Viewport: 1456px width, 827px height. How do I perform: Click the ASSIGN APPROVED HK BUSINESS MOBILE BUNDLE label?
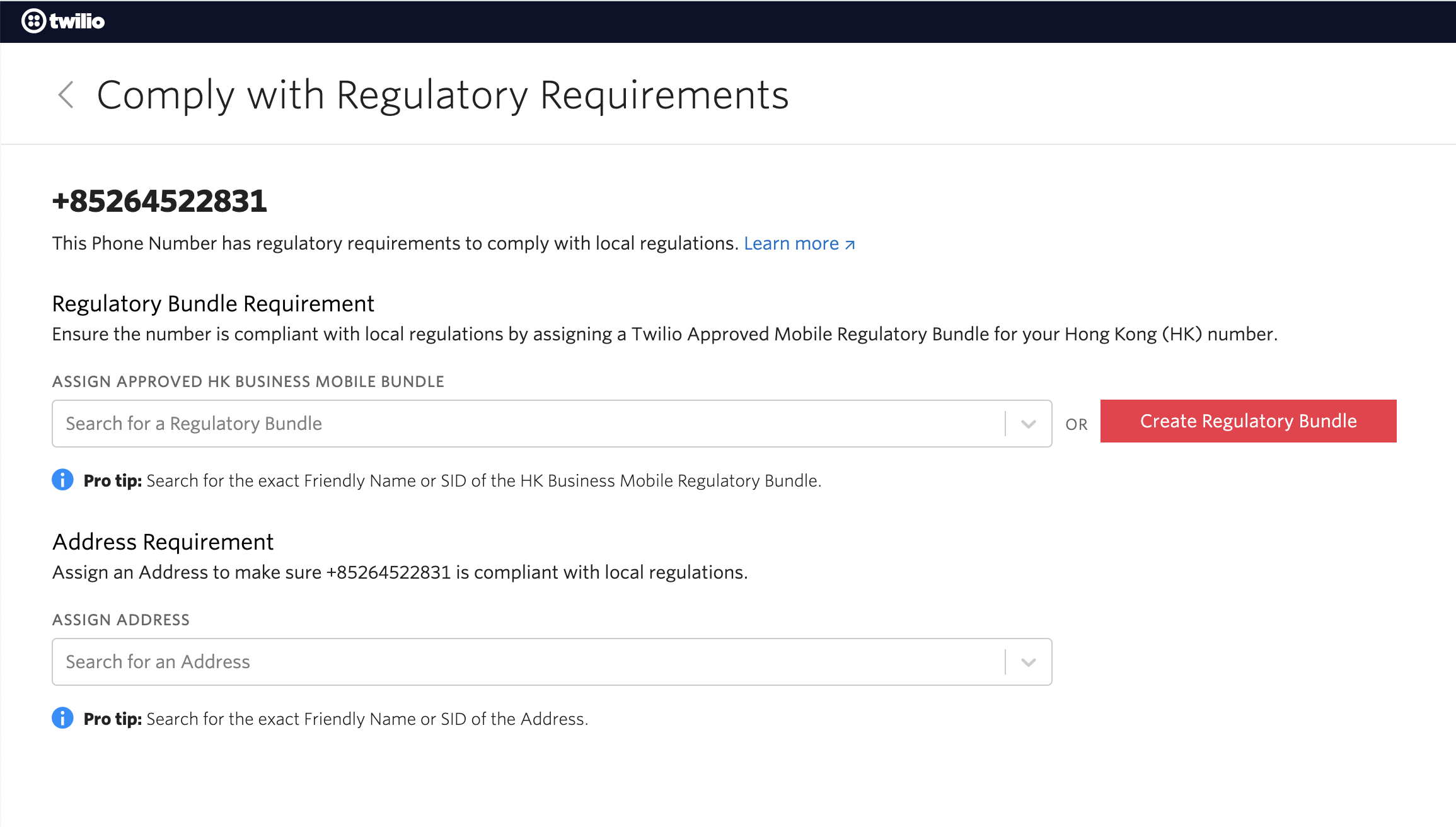248,381
